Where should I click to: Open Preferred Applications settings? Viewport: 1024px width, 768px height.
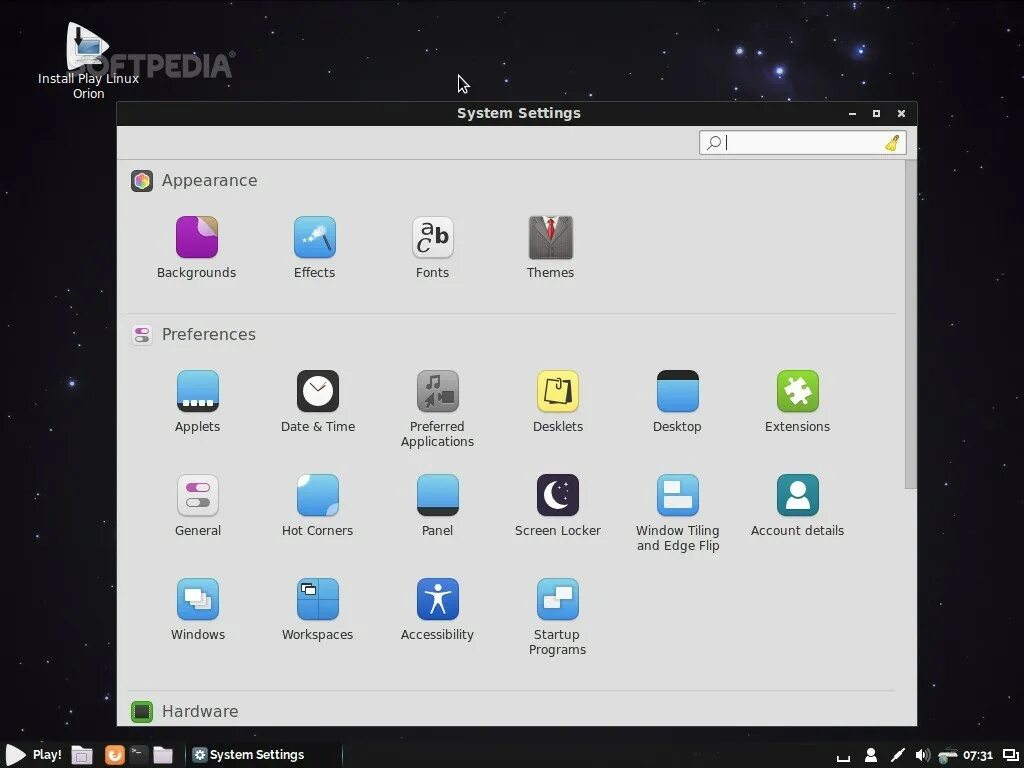click(438, 409)
